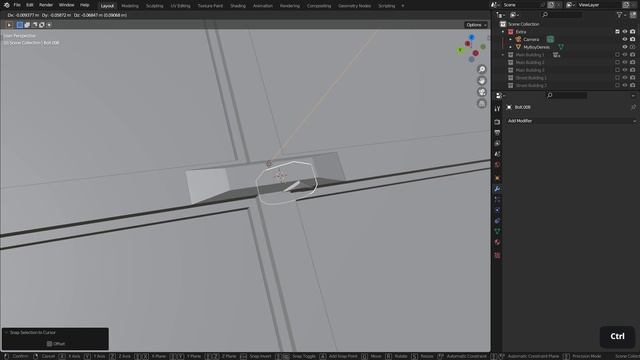Viewport: 640px width, 360px height.
Task: Open the Render properties tab
Action: (x=497, y=122)
